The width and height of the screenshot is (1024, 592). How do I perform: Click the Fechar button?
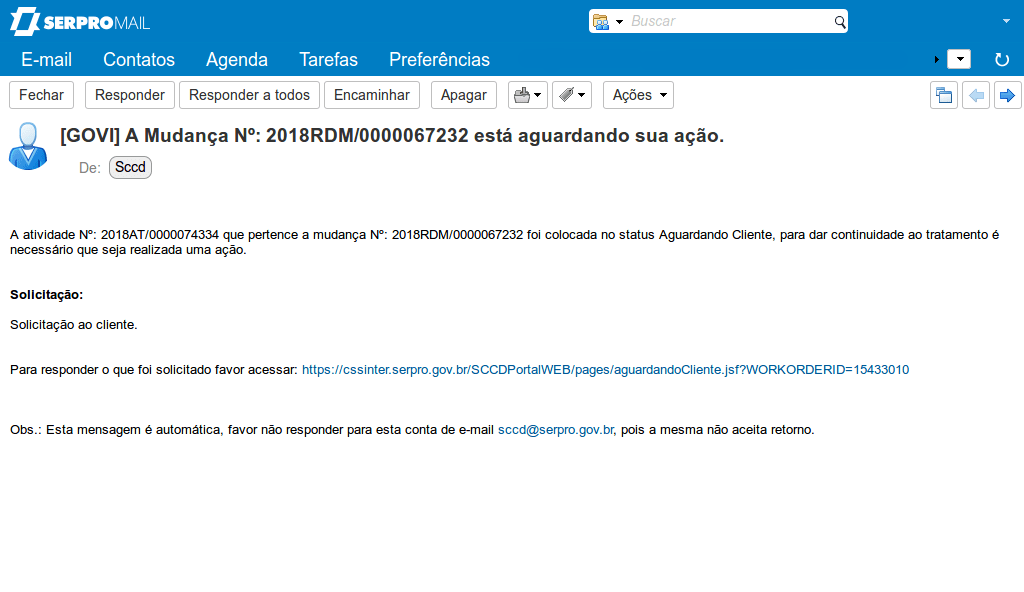pos(41,95)
